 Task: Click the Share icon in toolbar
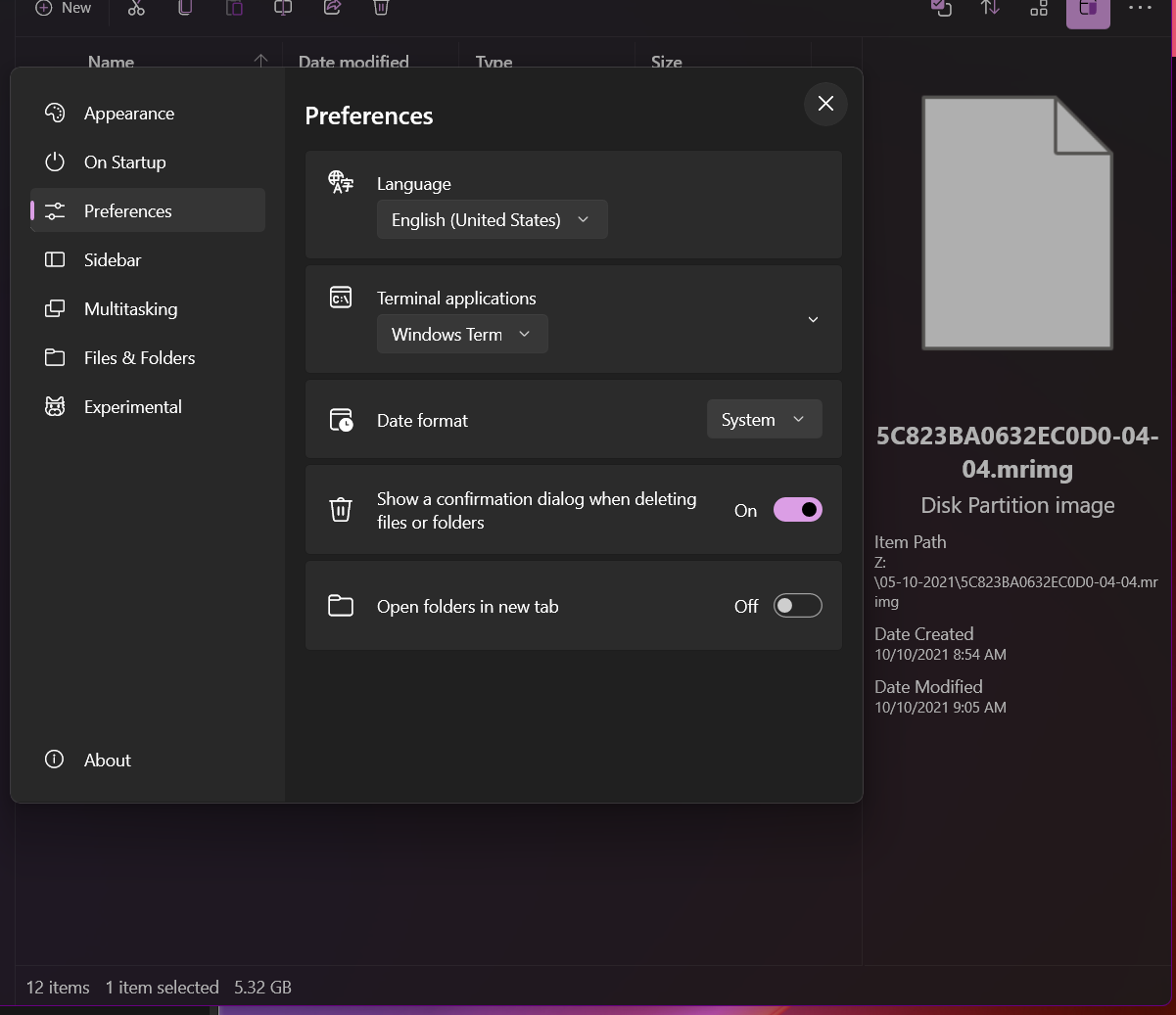pos(332,8)
